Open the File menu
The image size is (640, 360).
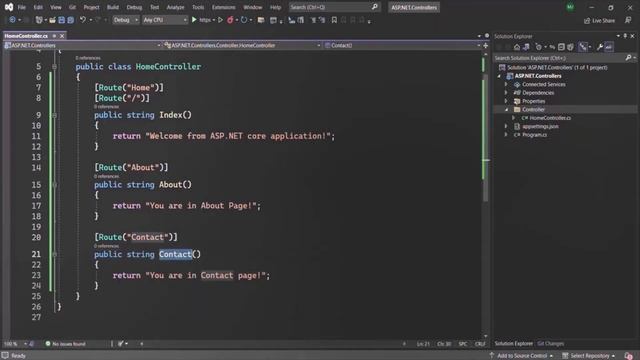point(22,7)
